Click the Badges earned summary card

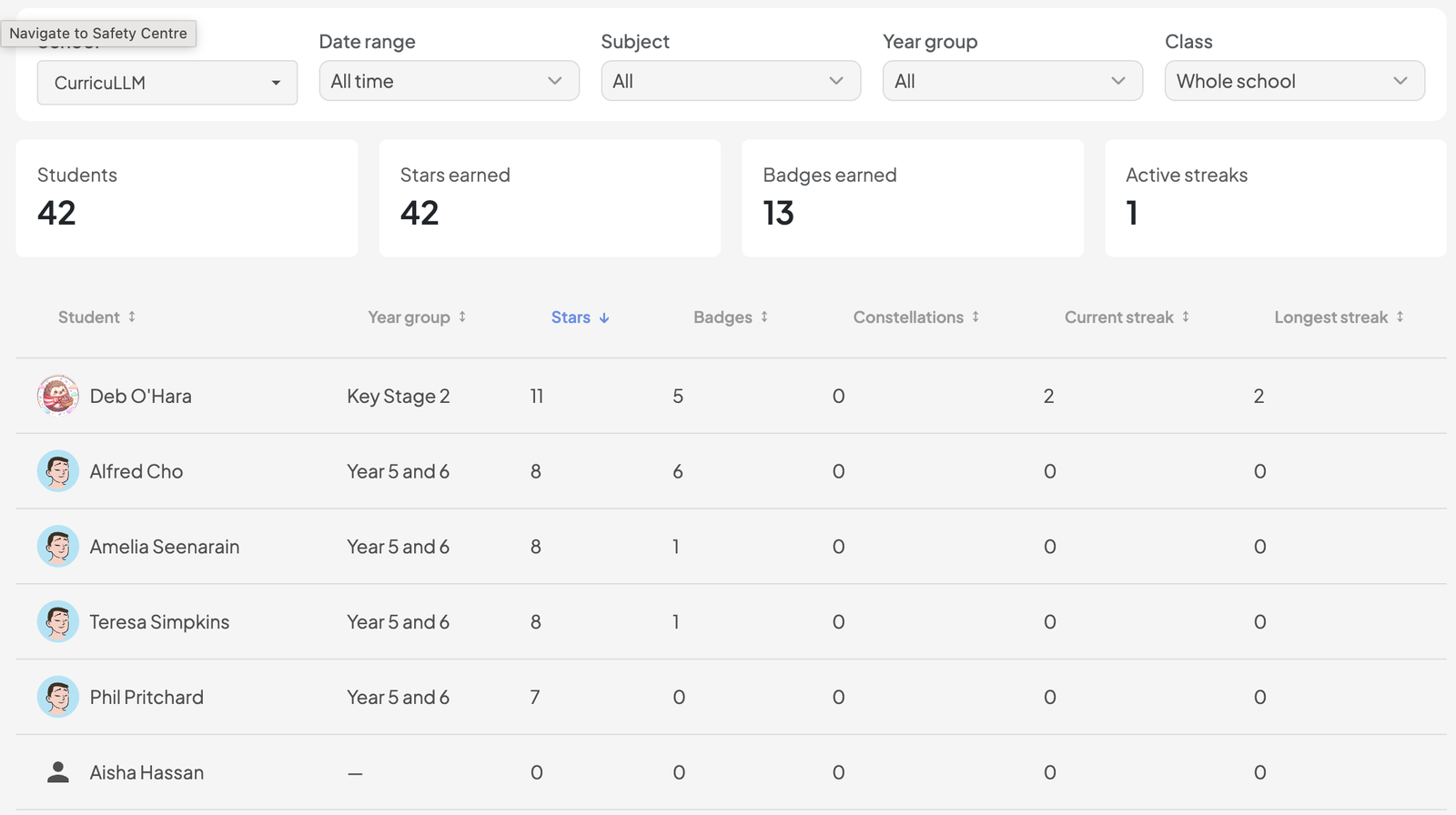[x=913, y=198]
